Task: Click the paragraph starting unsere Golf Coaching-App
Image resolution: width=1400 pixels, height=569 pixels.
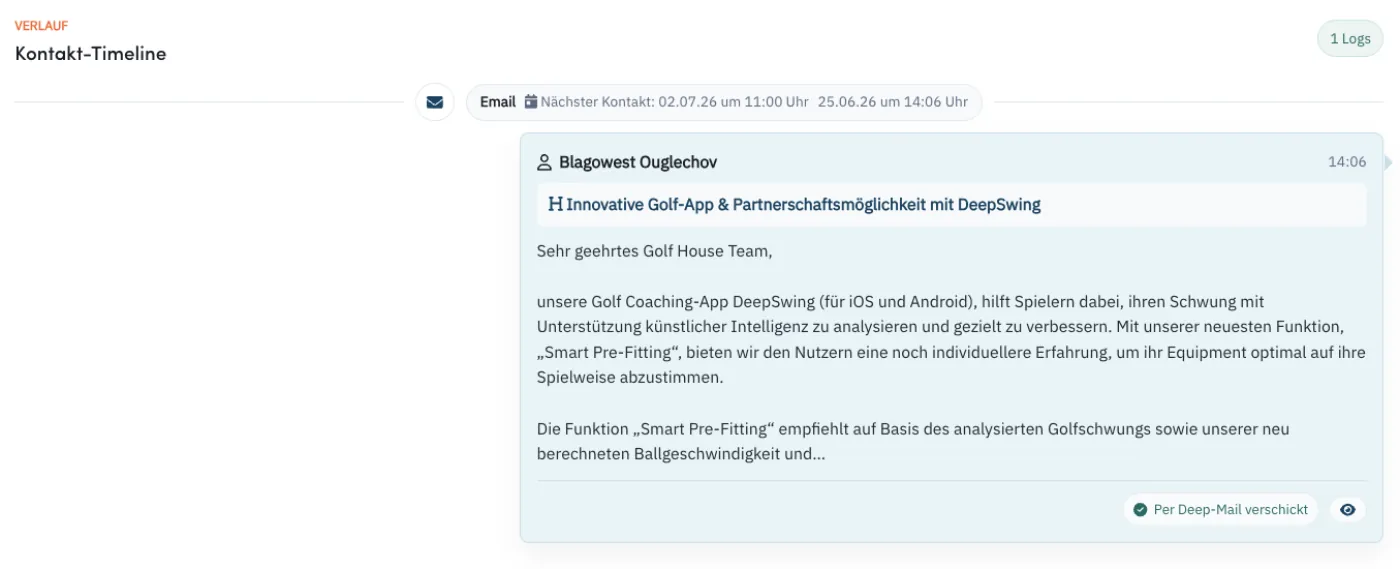Action: (950, 340)
